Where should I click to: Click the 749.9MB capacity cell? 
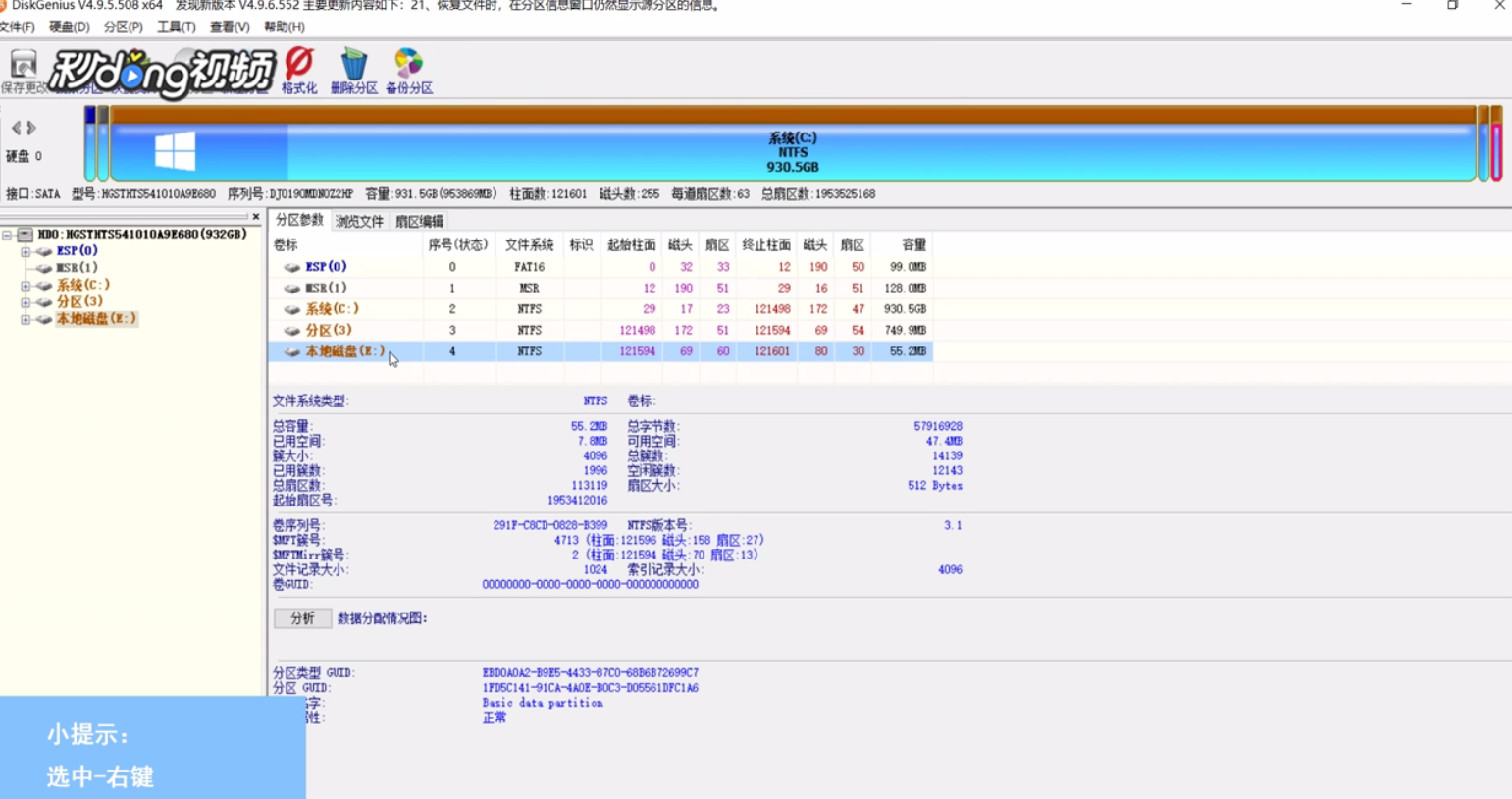point(903,331)
